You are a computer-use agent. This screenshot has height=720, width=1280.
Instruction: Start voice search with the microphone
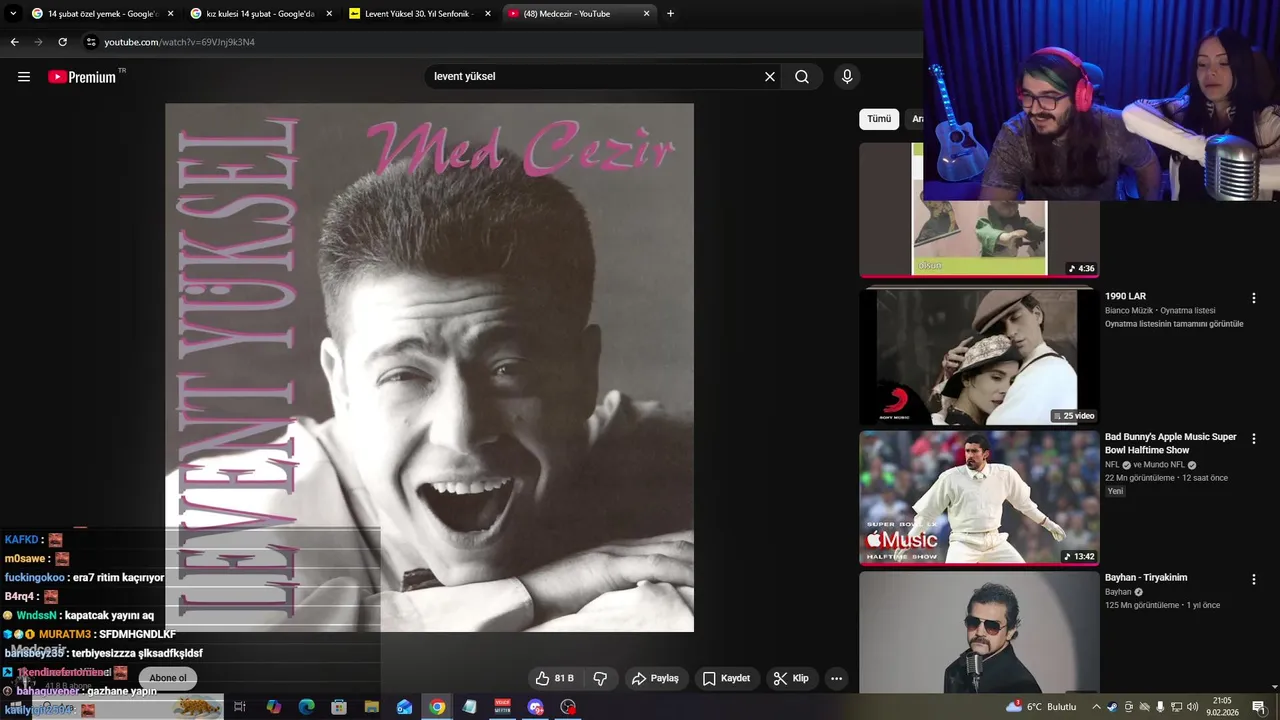point(847,77)
